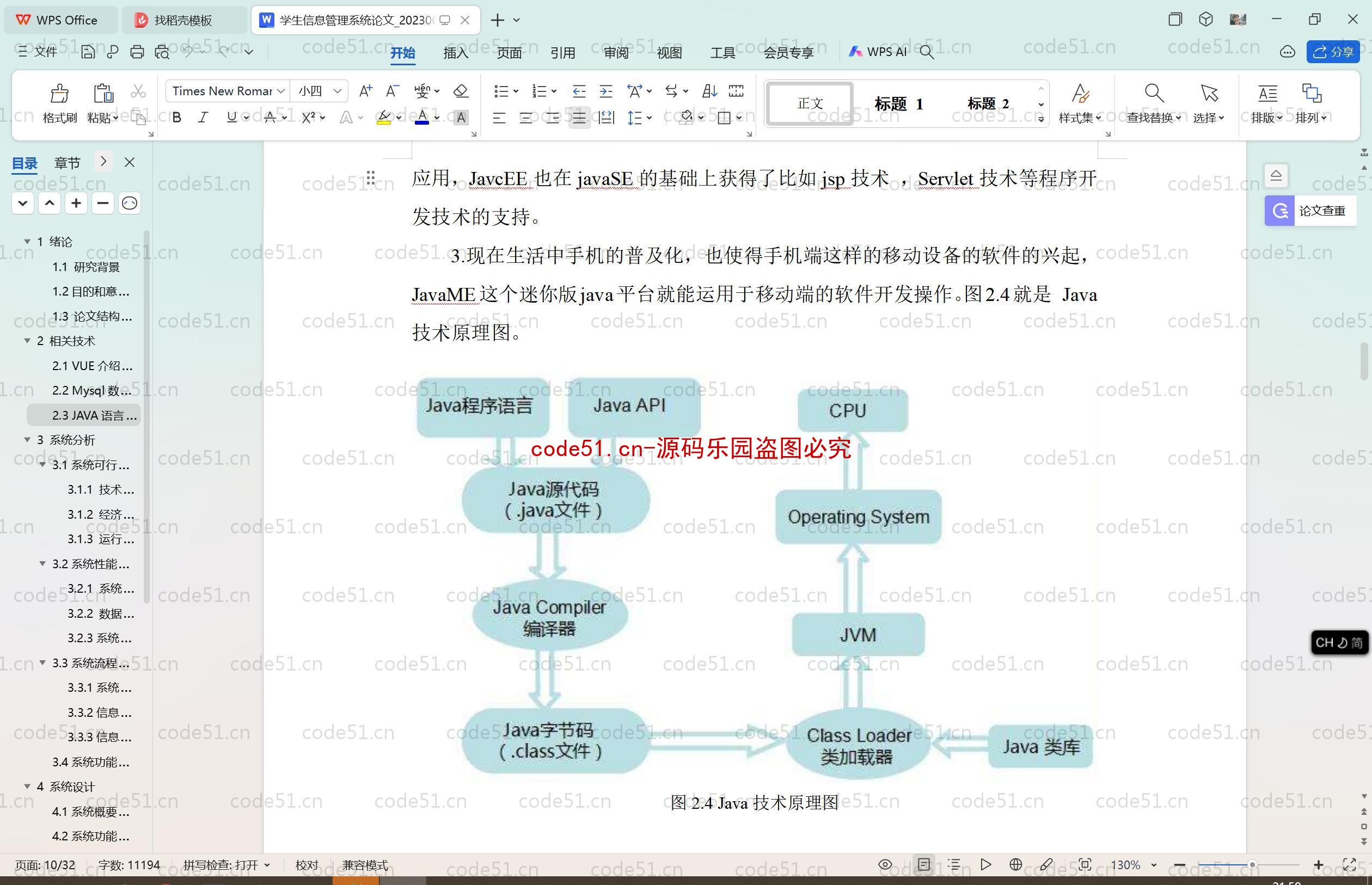Screen dimensions: 1372x885
Task: Click the Undo arrow icon
Action: click(188, 52)
